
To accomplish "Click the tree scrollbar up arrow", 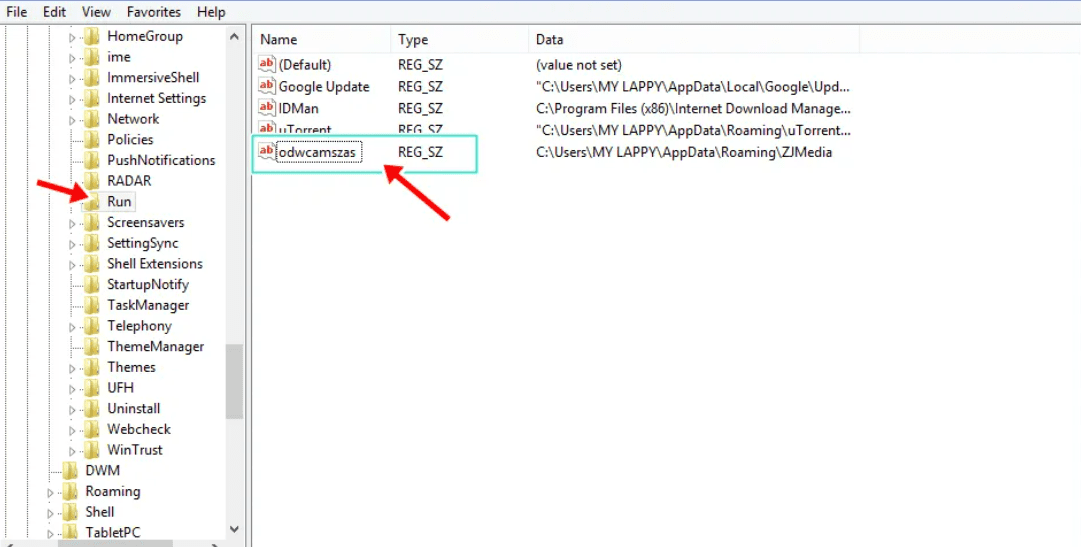I will click(234, 37).
